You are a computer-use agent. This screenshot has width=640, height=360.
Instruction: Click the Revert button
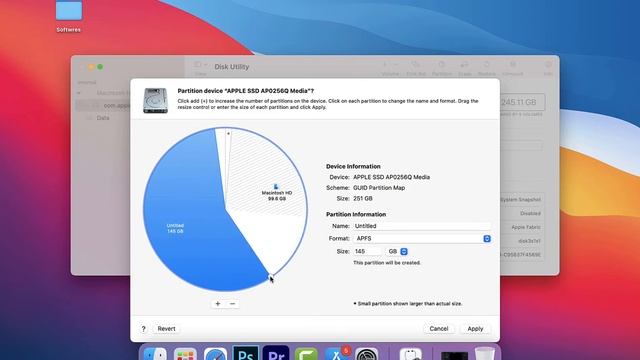coord(166,329)
